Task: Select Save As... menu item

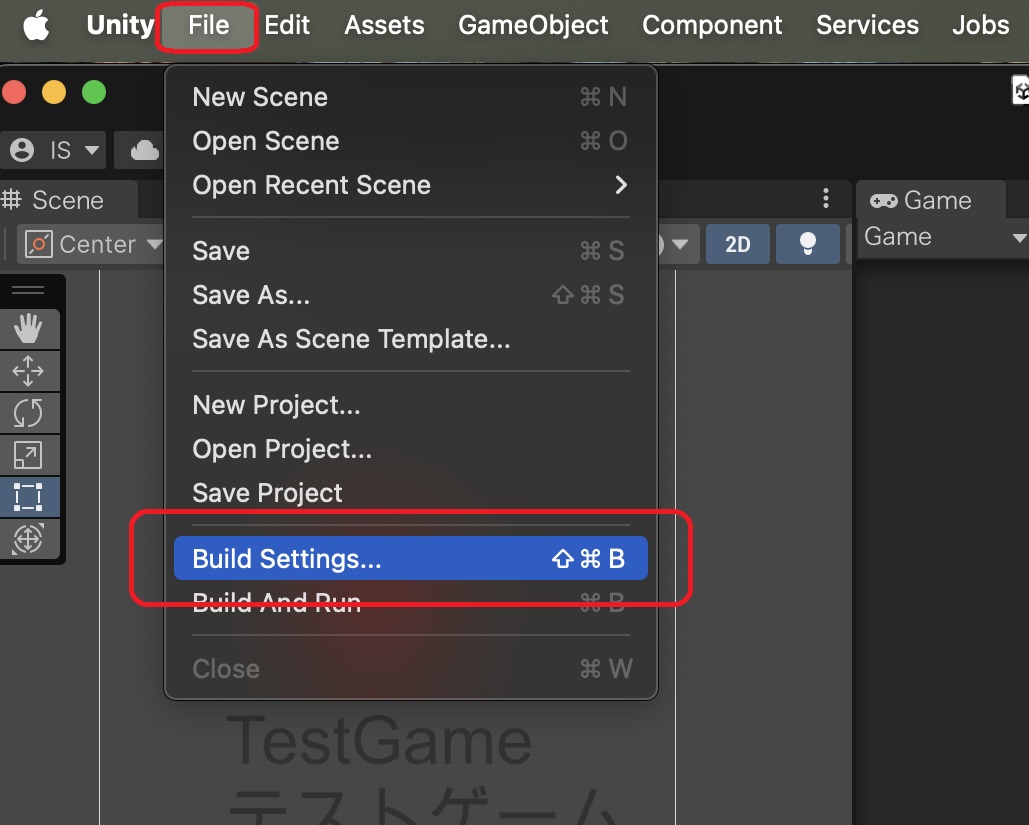Action: (410, 295)
